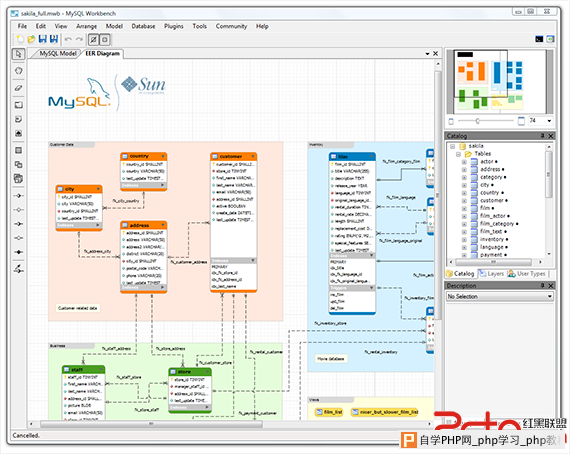Screen dimensions: 570x454
Task: Open the No Selection dropdown
Action: (500, 297)
